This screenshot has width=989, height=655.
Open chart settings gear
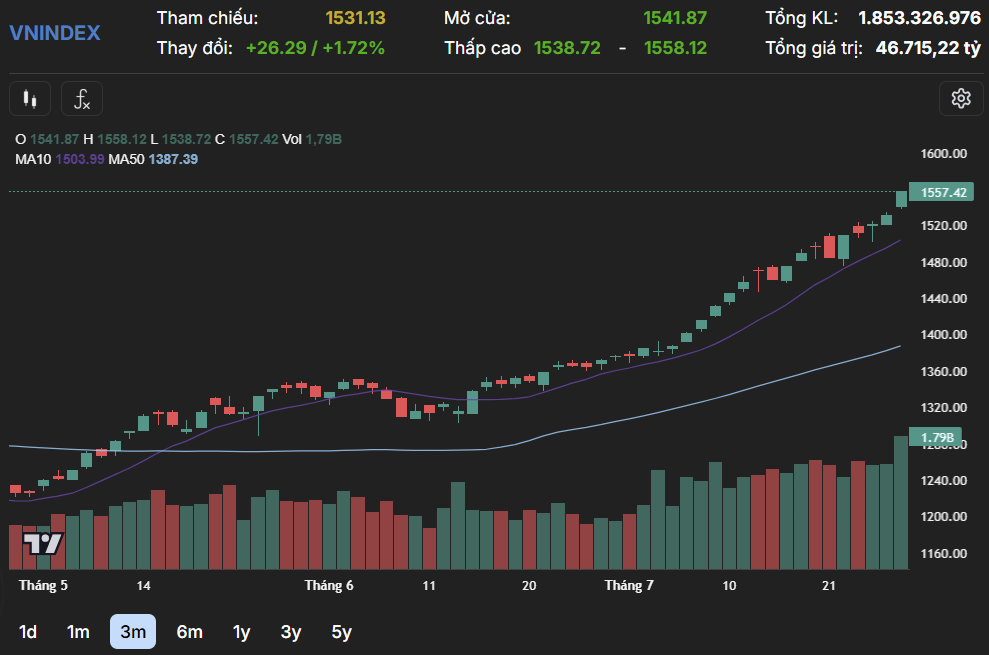coord(961,98)
